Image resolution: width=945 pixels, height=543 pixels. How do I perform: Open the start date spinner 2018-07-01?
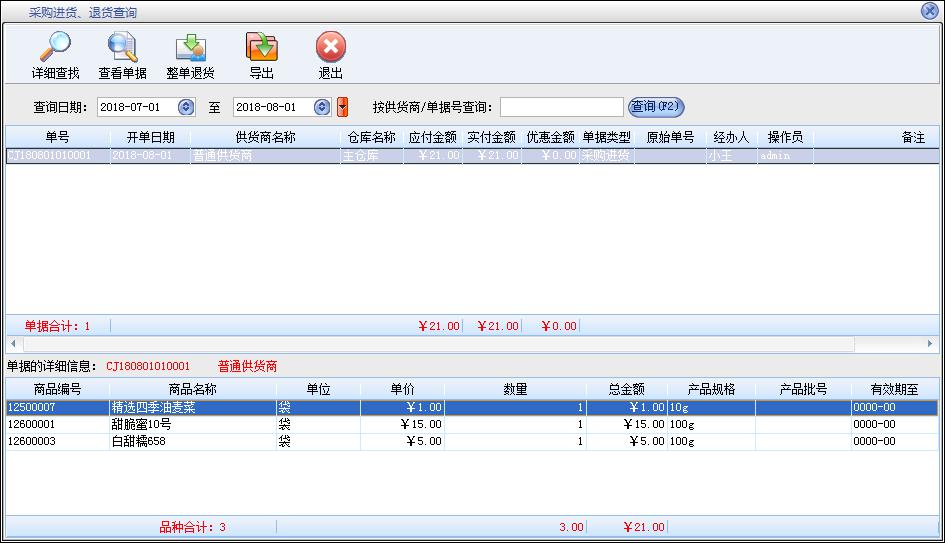[185, 107]
